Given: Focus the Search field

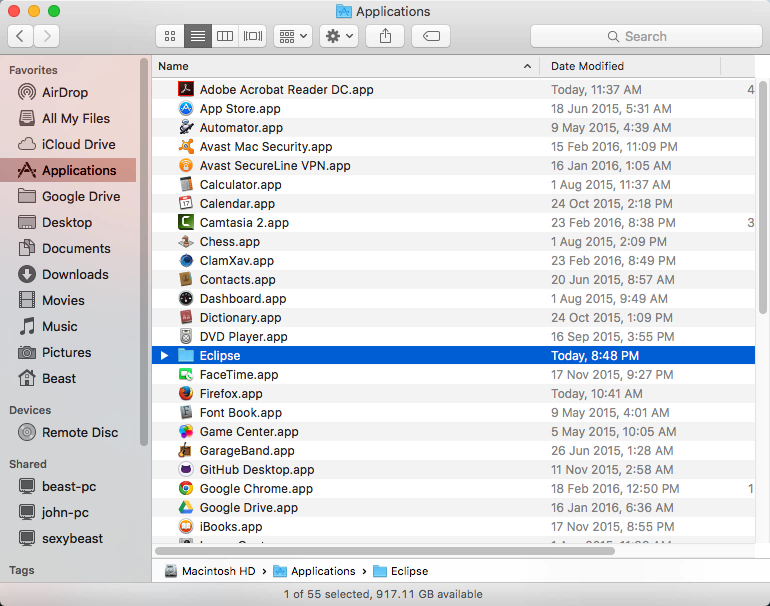Looking at the screenshot, I should (x=646, y=36).
